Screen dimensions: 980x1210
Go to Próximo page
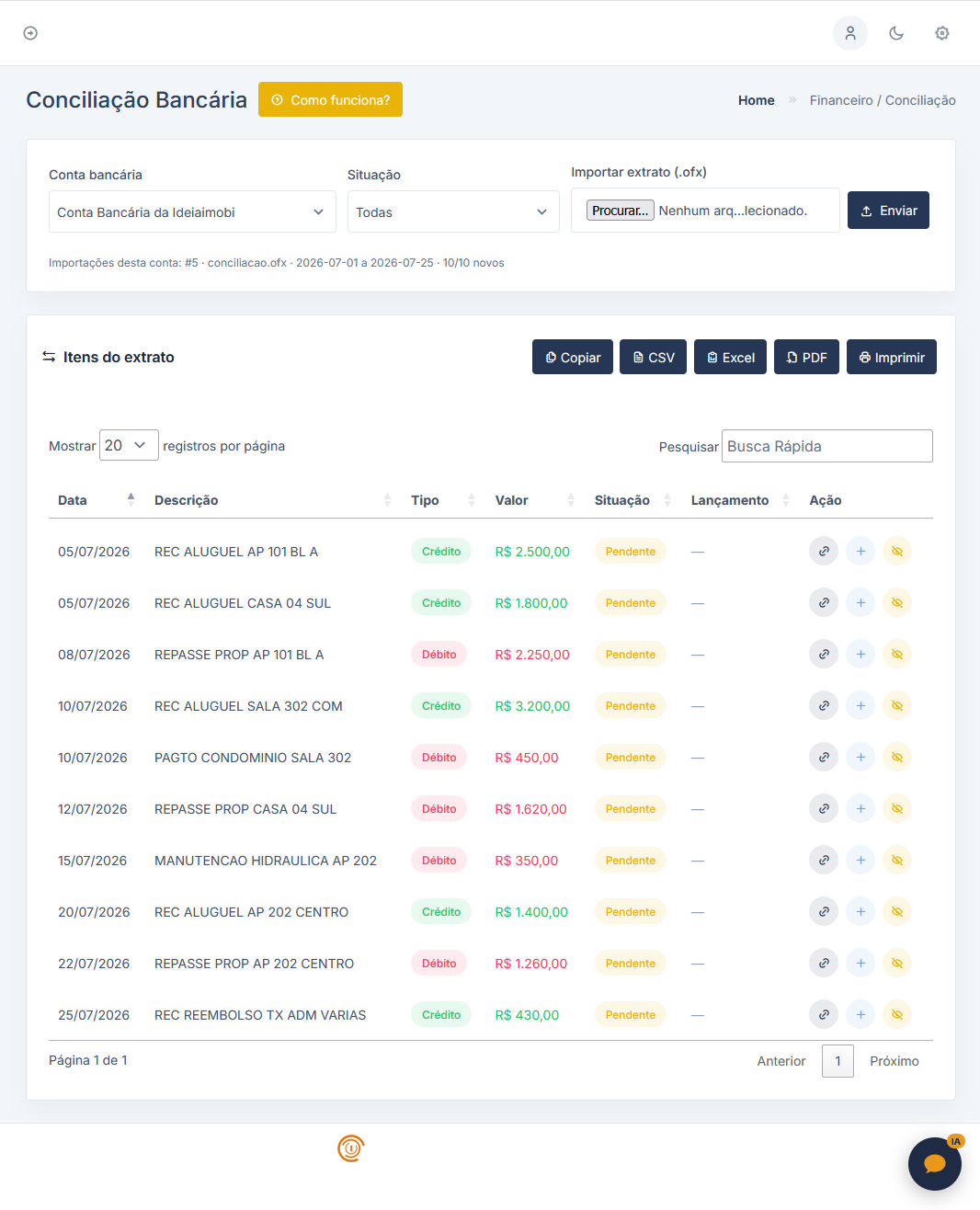895,1061
